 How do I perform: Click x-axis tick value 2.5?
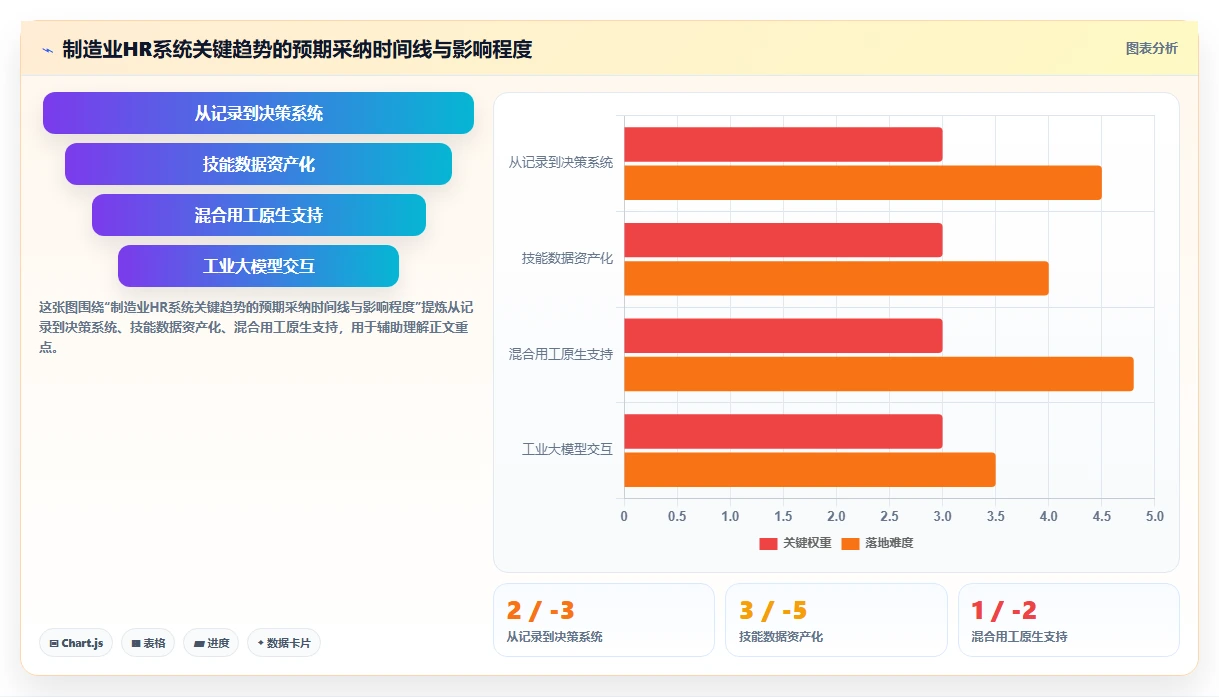point(889,516)
